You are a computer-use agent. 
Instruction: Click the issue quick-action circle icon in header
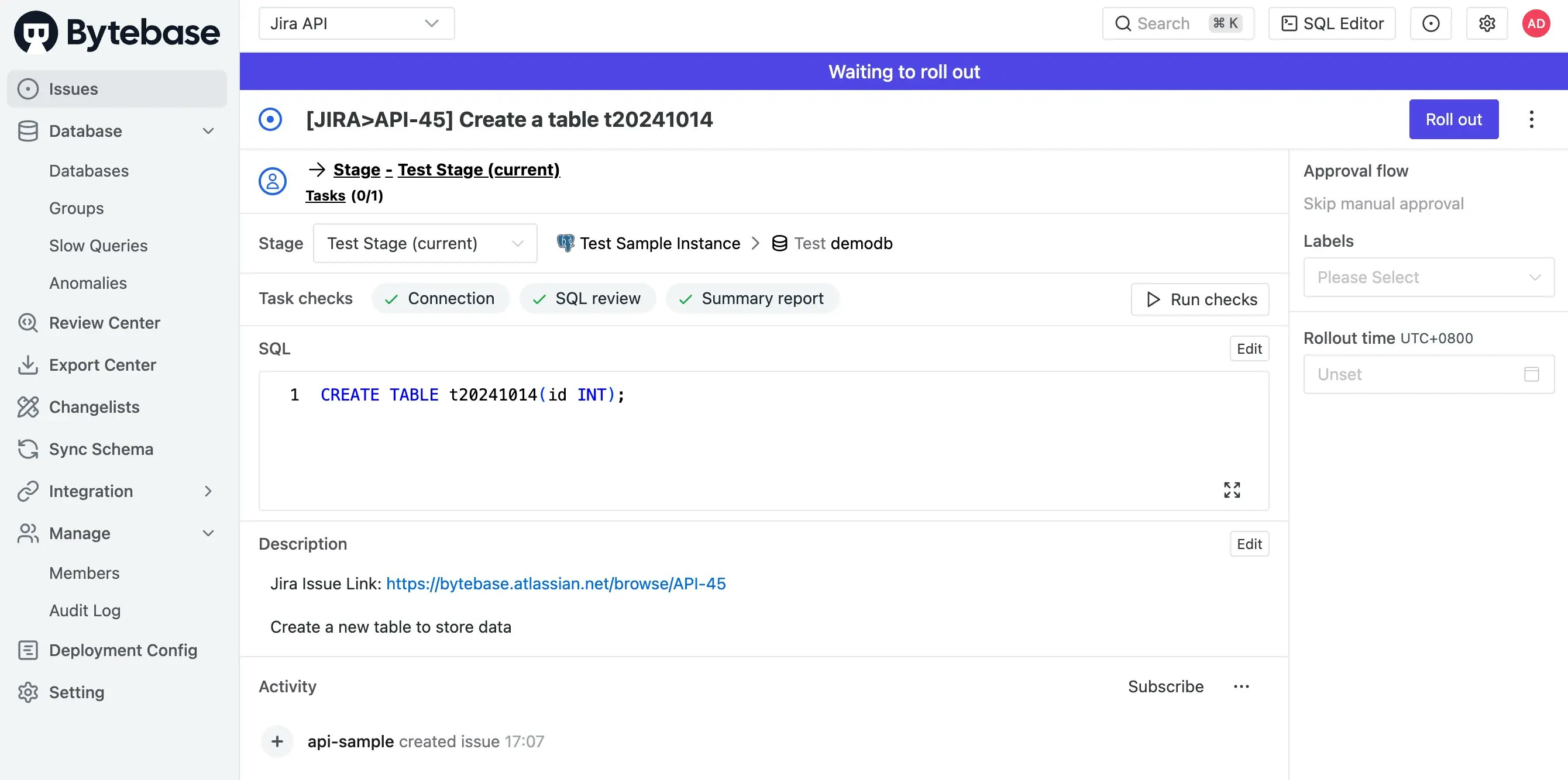tap(1431, 24)
